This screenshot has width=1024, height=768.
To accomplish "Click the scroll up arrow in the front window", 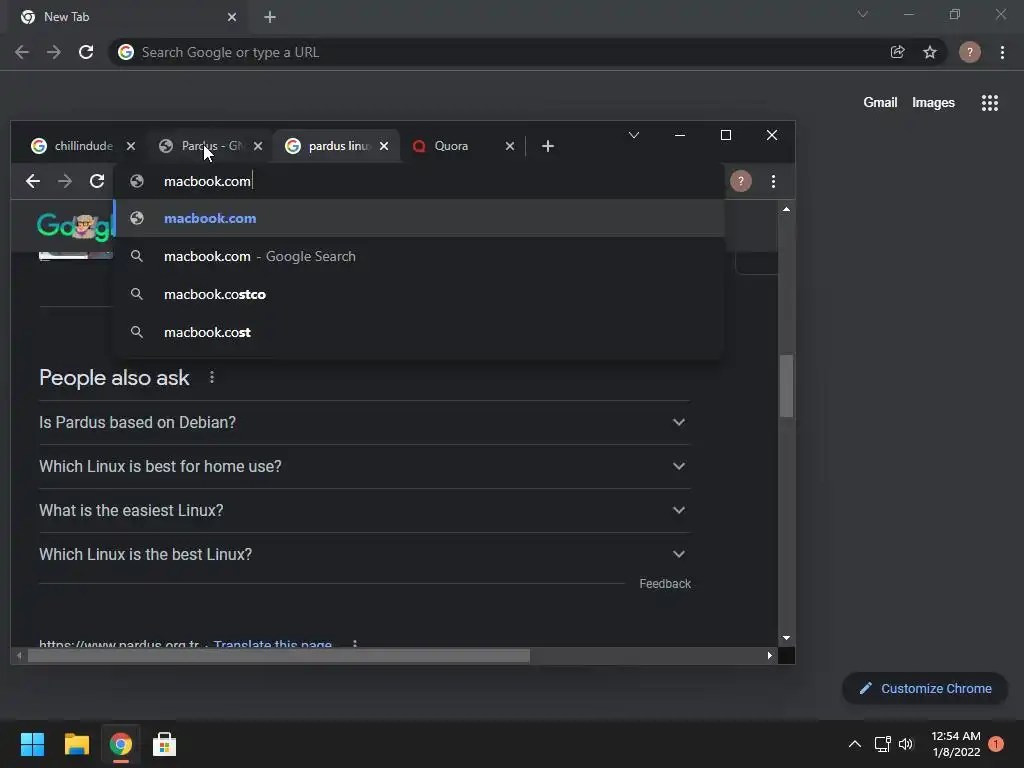I will 786,210.
